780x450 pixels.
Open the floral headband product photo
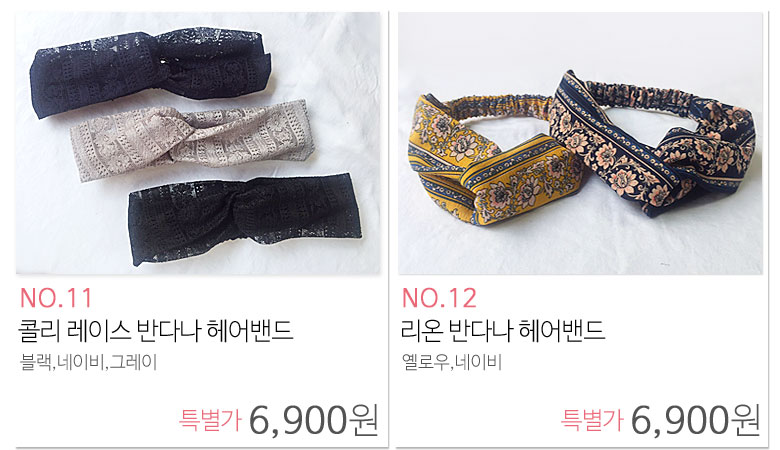pos(580,143)
